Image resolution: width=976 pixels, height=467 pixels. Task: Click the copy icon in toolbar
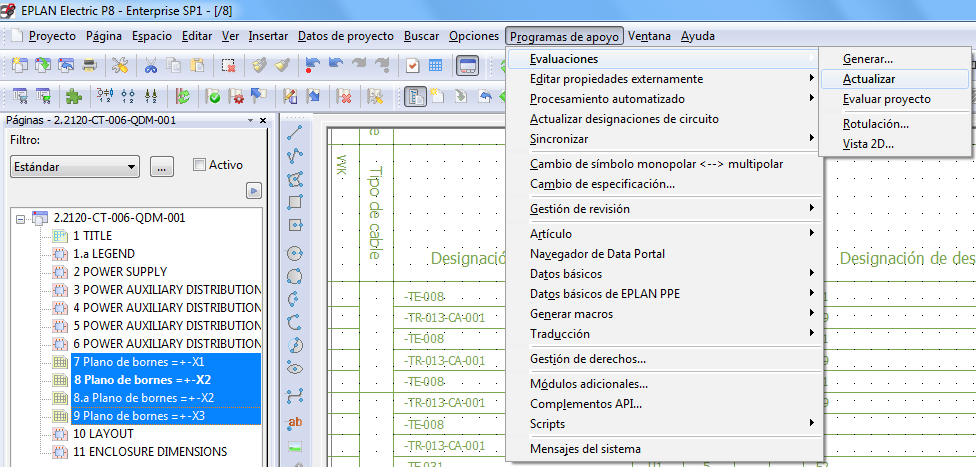[174, 65]
